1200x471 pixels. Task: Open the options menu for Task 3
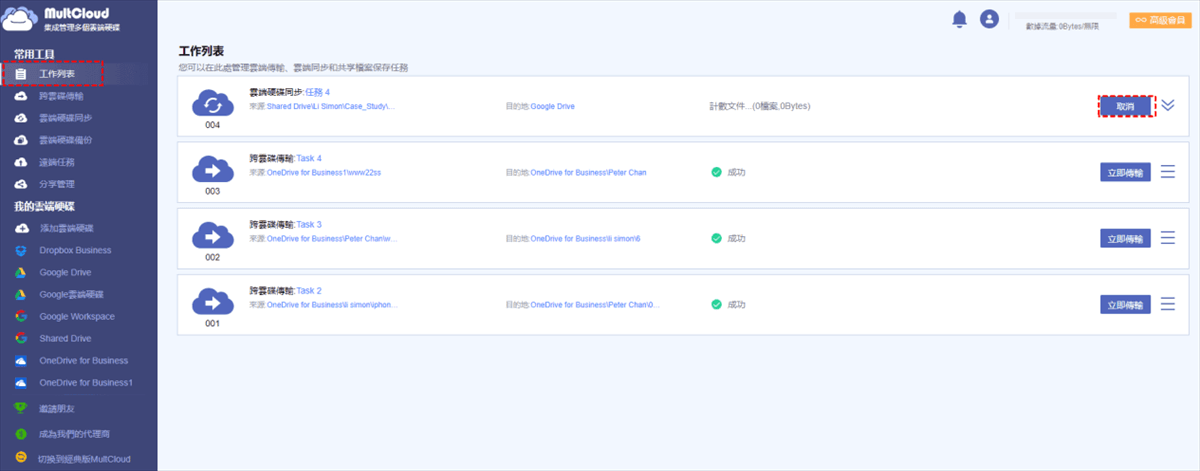pos(1168,238)
